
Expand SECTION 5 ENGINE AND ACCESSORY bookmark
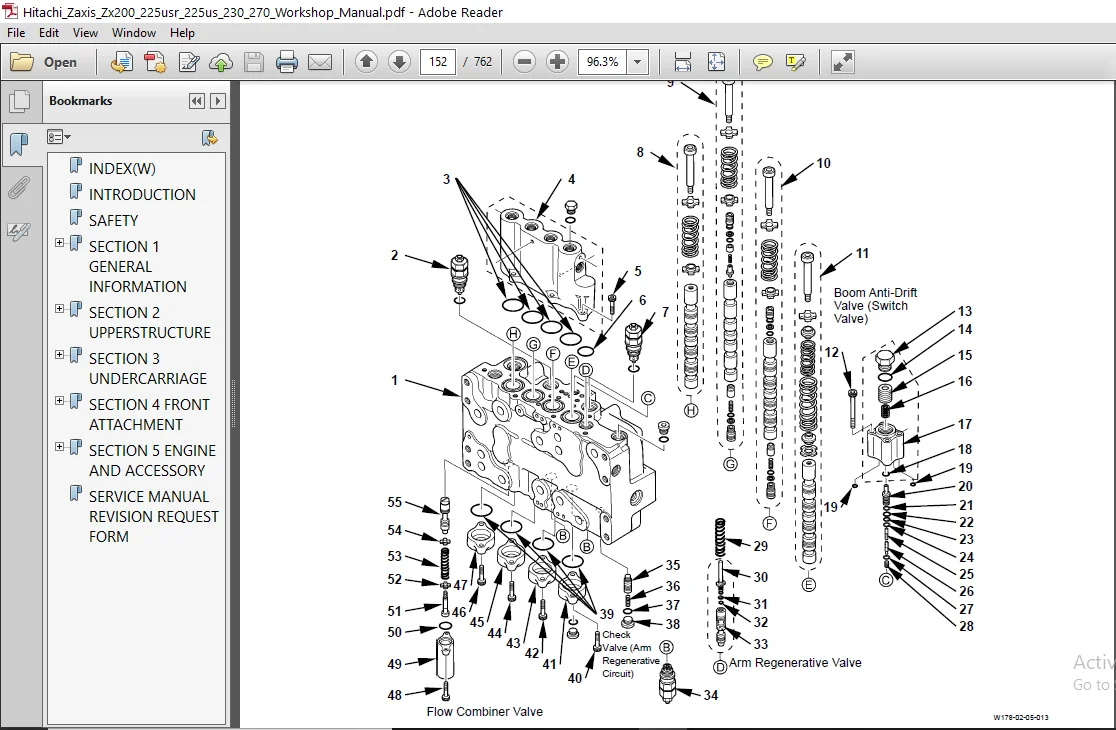point(60,447)
